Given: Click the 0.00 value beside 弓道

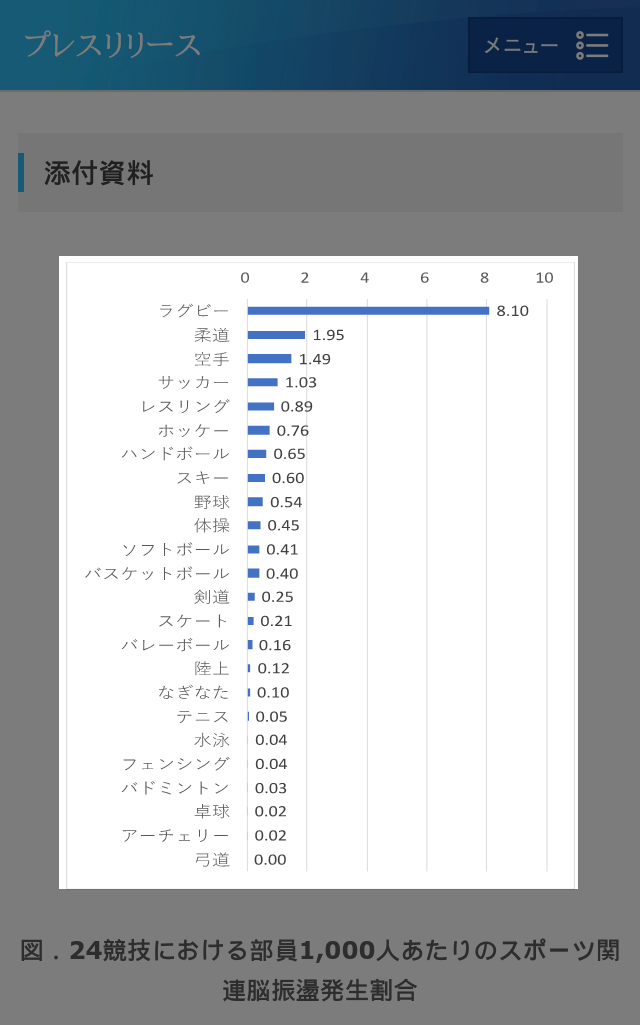Looking at the screenshot, I should 270,859.
